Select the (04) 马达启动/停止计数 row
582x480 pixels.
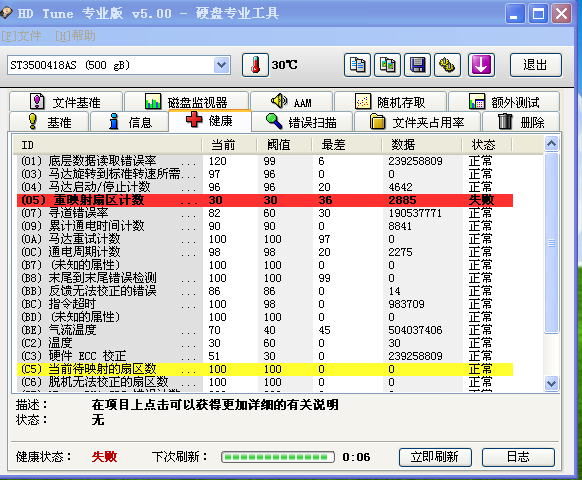[265, 187]
